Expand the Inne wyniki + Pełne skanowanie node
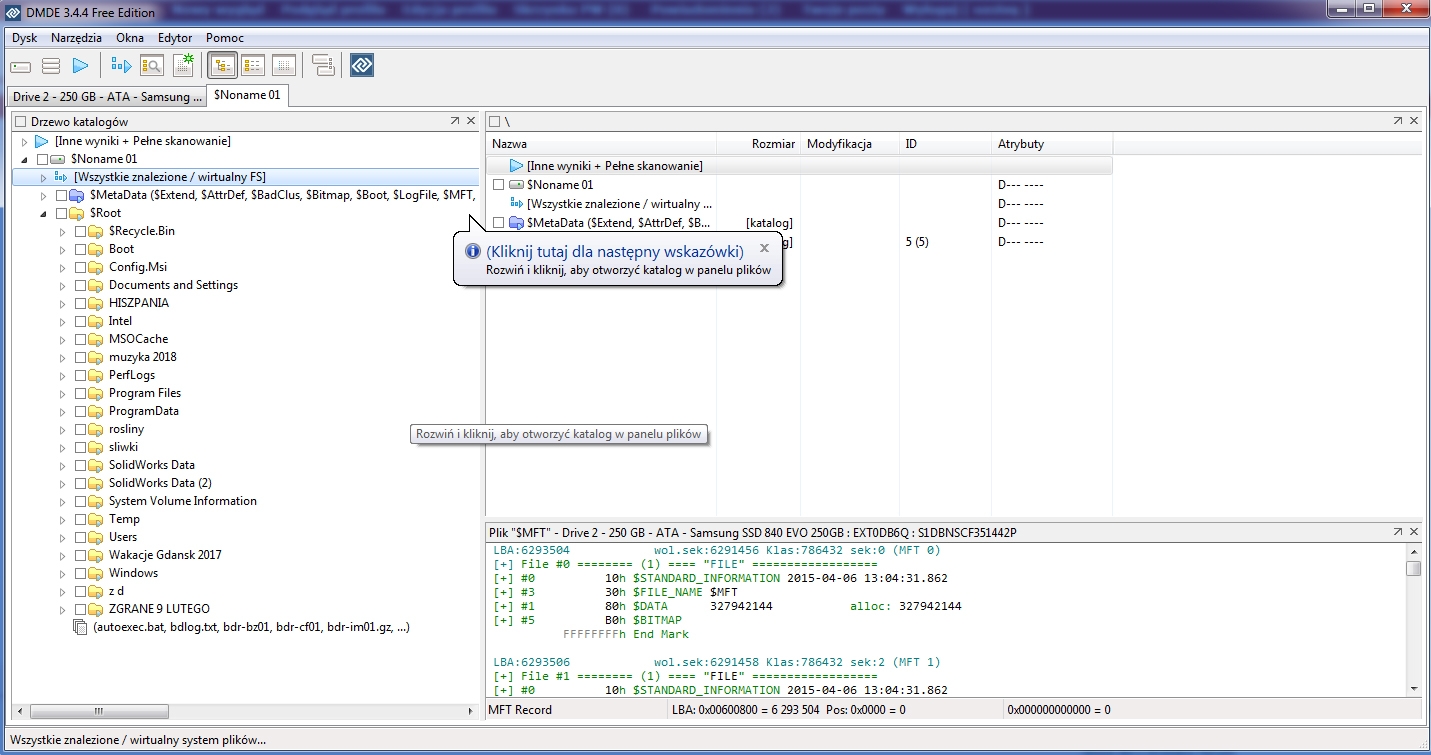 pos(24,142)
